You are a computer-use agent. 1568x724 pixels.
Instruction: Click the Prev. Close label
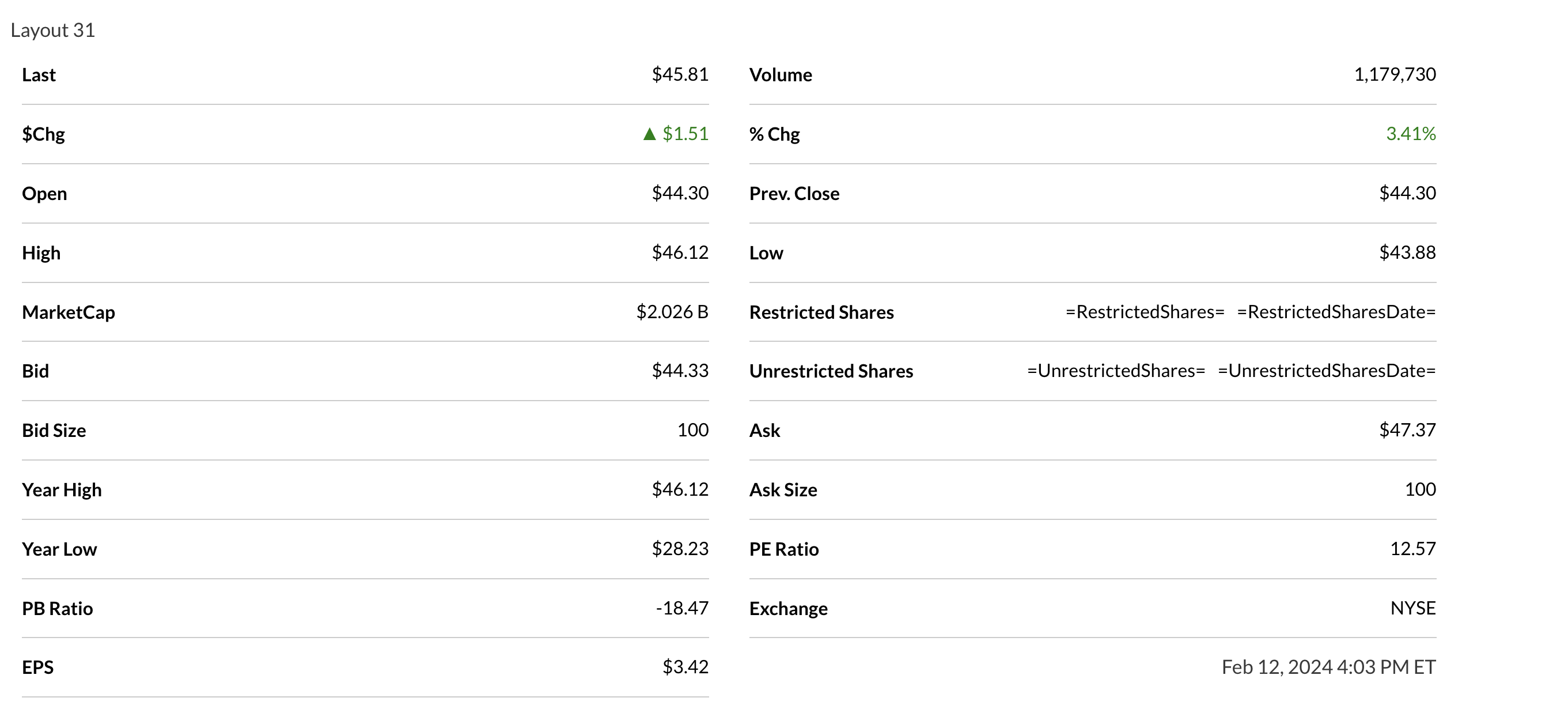pyautogui.click(x=794, y=194)
